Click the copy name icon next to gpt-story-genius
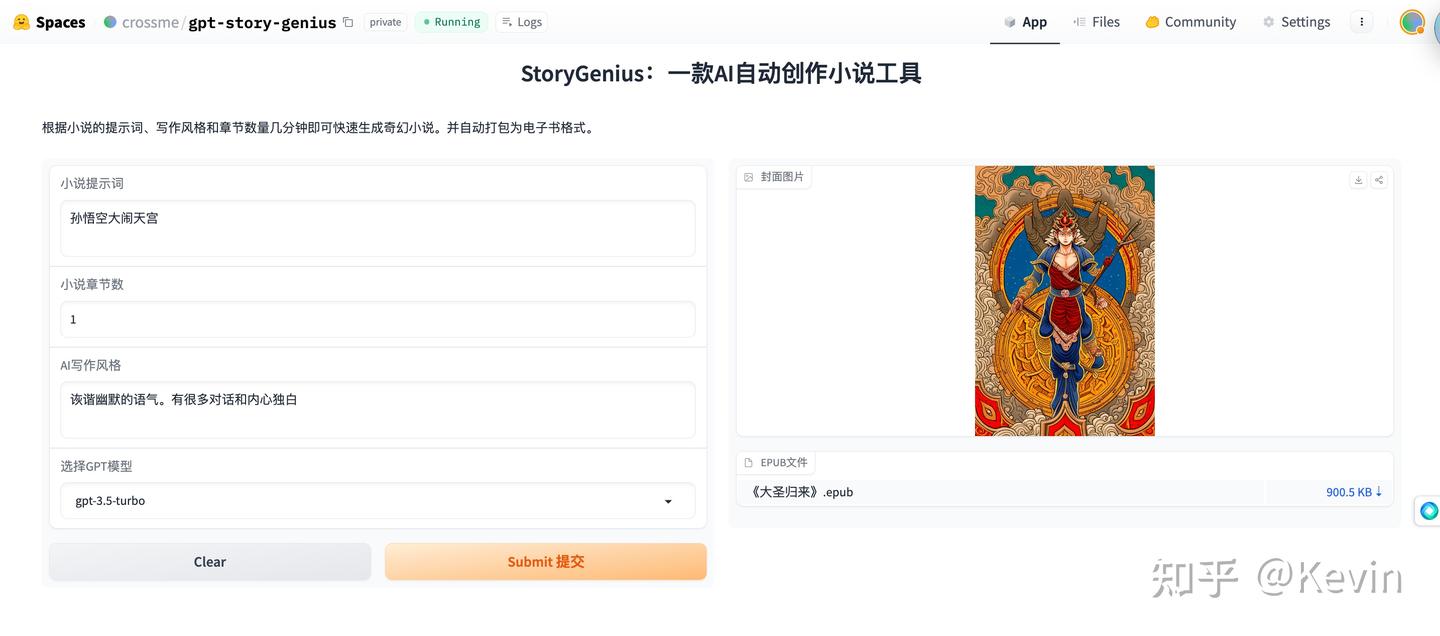The width and height of the screenshot is (1440, 636). point(347,20)
